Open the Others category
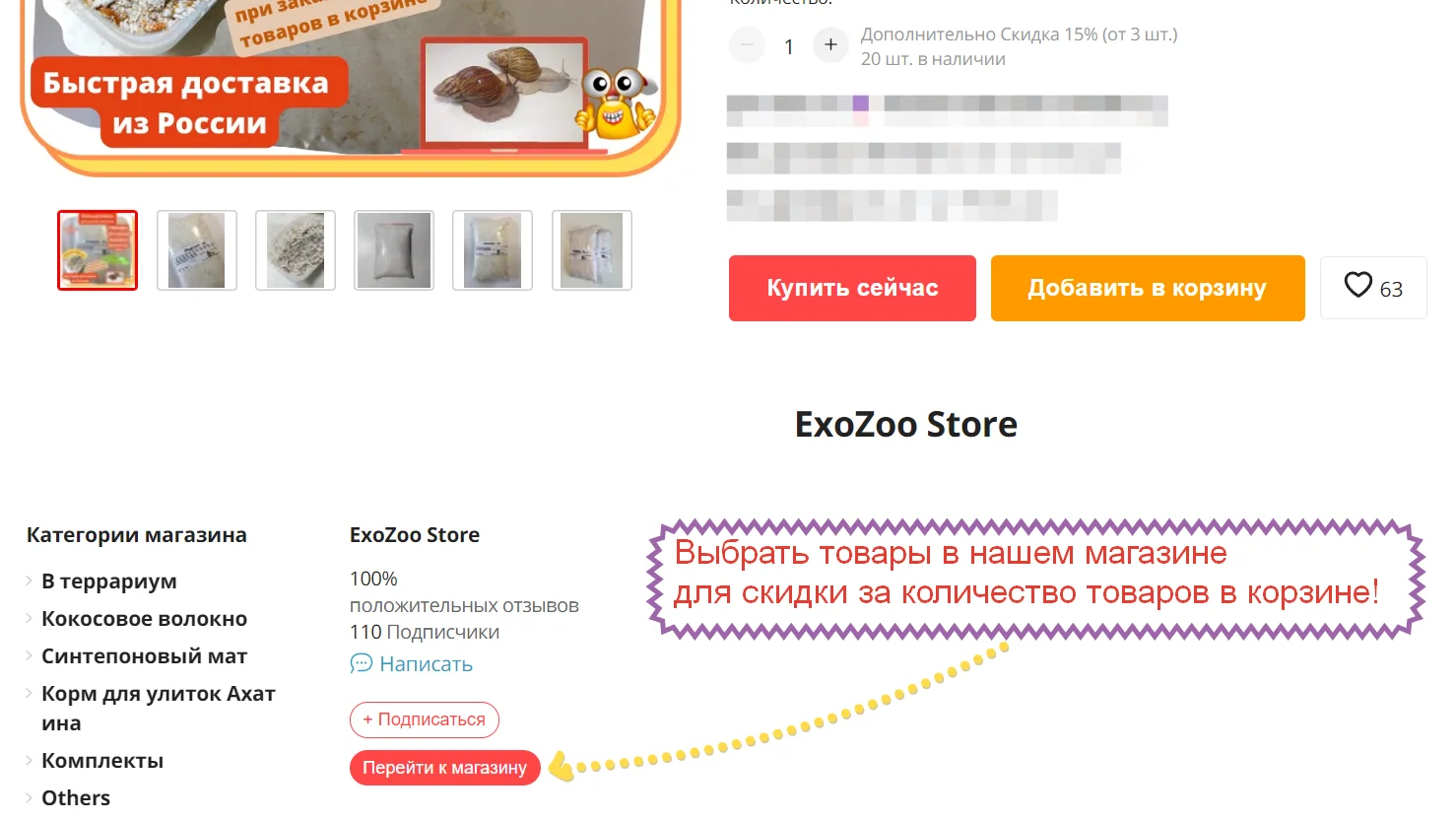The image size is (1456, 821). point(76,797)
